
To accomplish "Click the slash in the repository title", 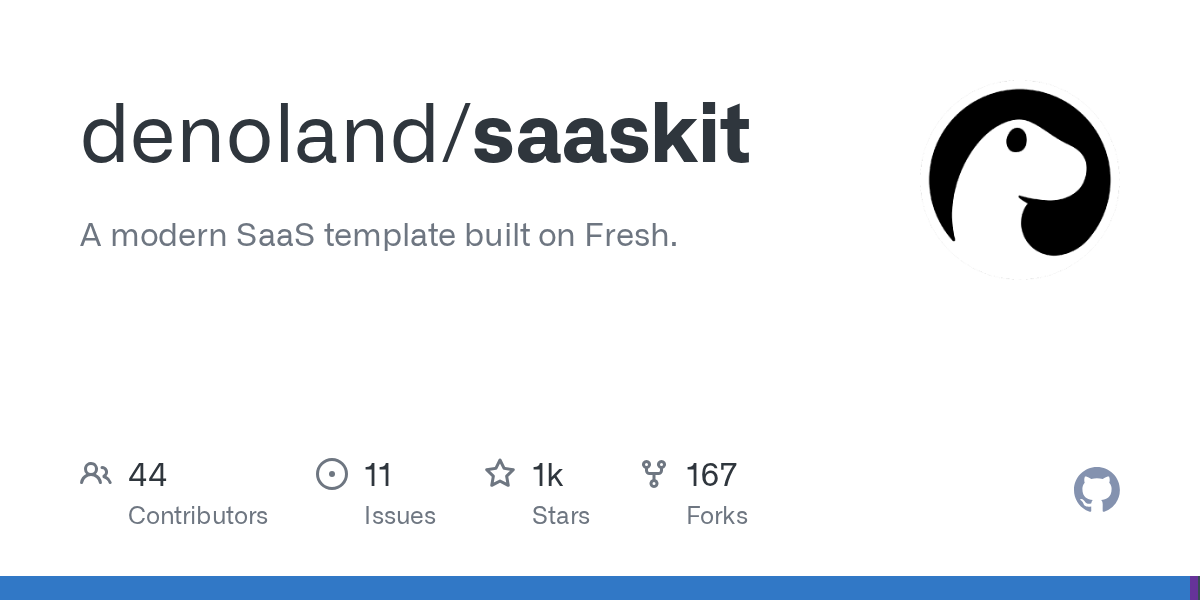I will 457,136.
